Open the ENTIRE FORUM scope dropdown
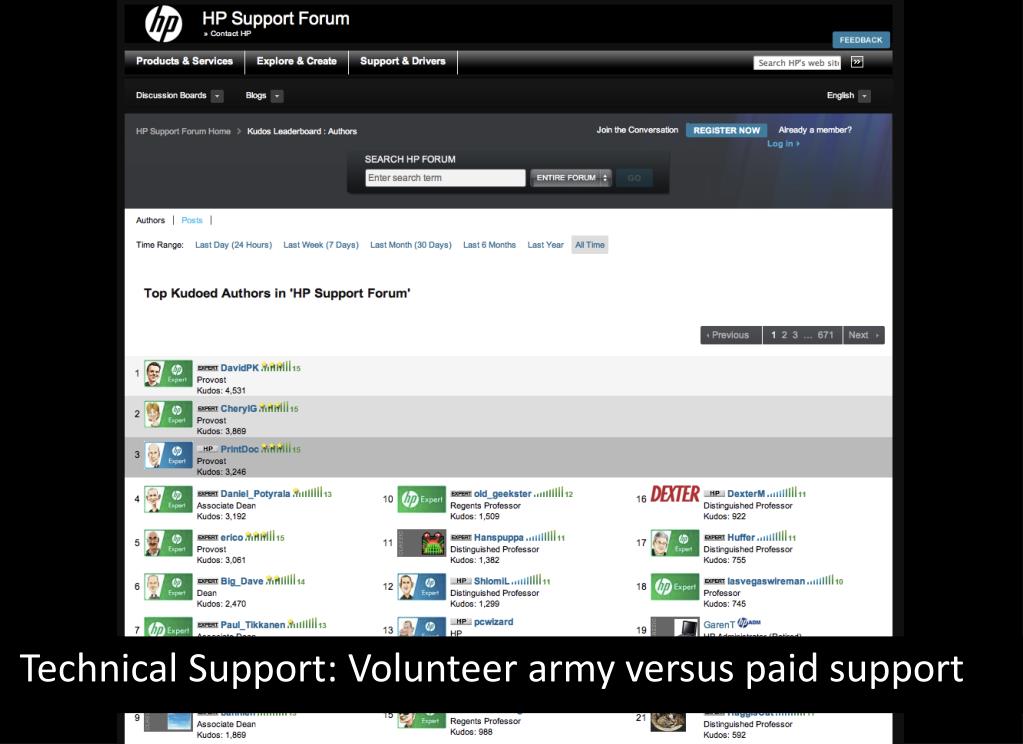The width and height of the screenshot is (1023, 744). click(x=571, y=178)
